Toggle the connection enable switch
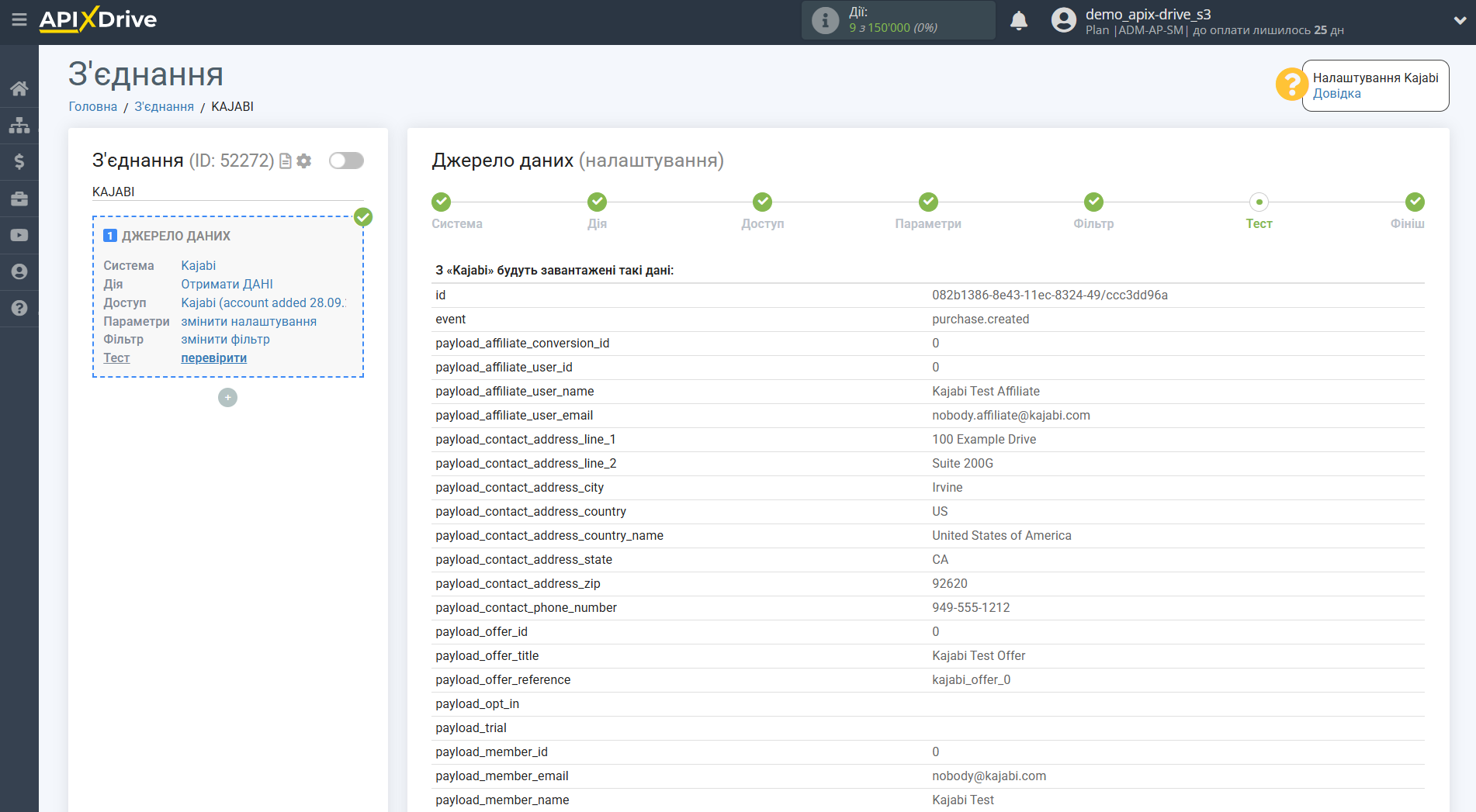This screenshot has height=812, width=1476. pyautogui.click(x=346, y=161)
